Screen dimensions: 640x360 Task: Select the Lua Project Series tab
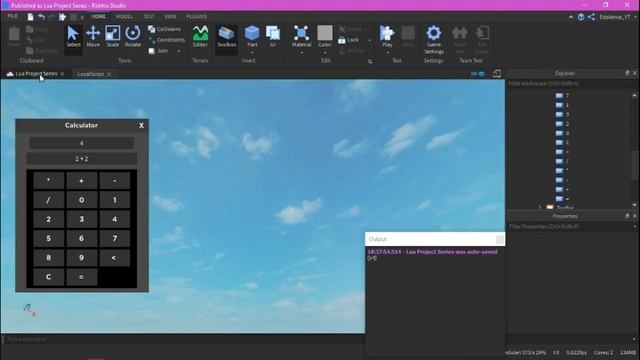pyautogui.click(x=36, y=74)
